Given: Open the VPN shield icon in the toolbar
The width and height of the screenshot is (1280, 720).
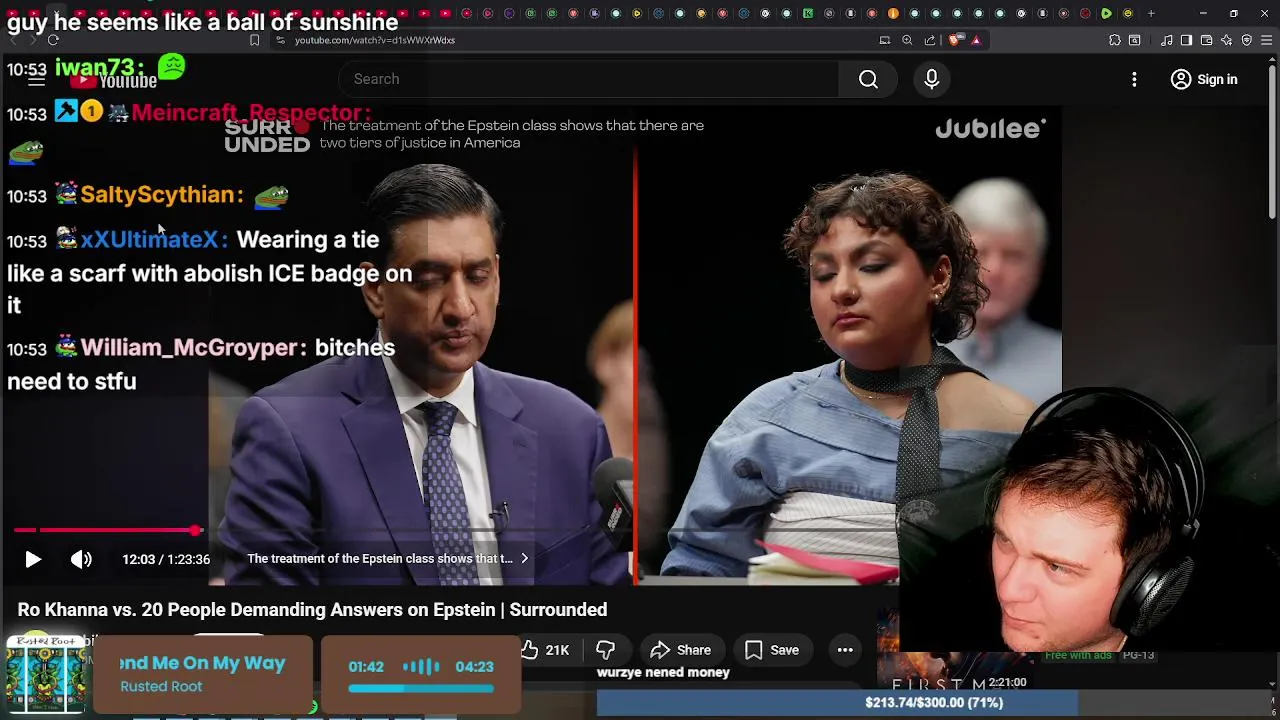Looking at the screenshot, I should click(x=1247, y=40).
